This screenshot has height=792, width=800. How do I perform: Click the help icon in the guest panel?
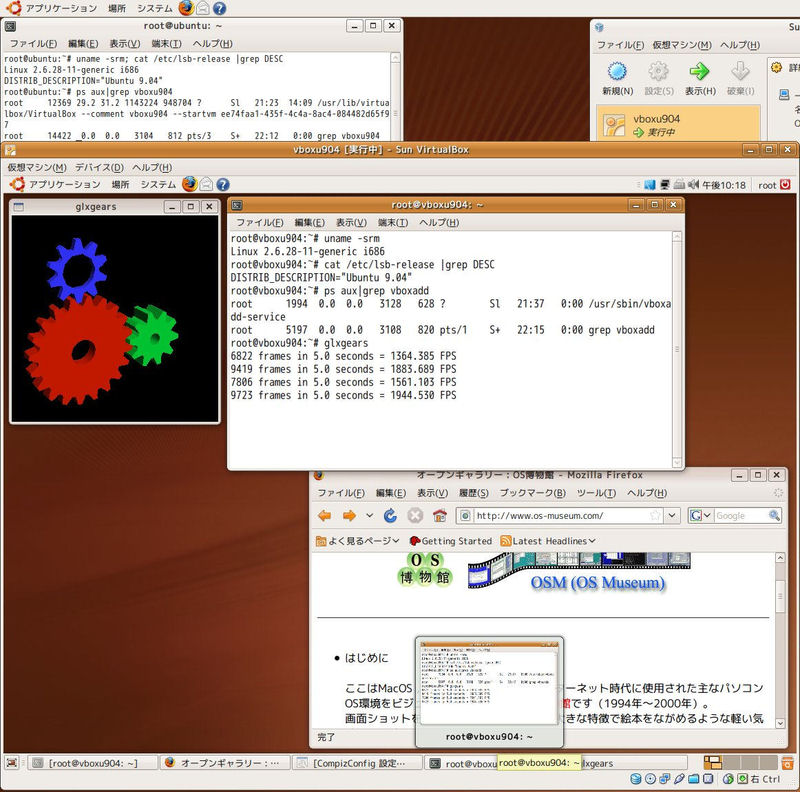coord(223,184)
